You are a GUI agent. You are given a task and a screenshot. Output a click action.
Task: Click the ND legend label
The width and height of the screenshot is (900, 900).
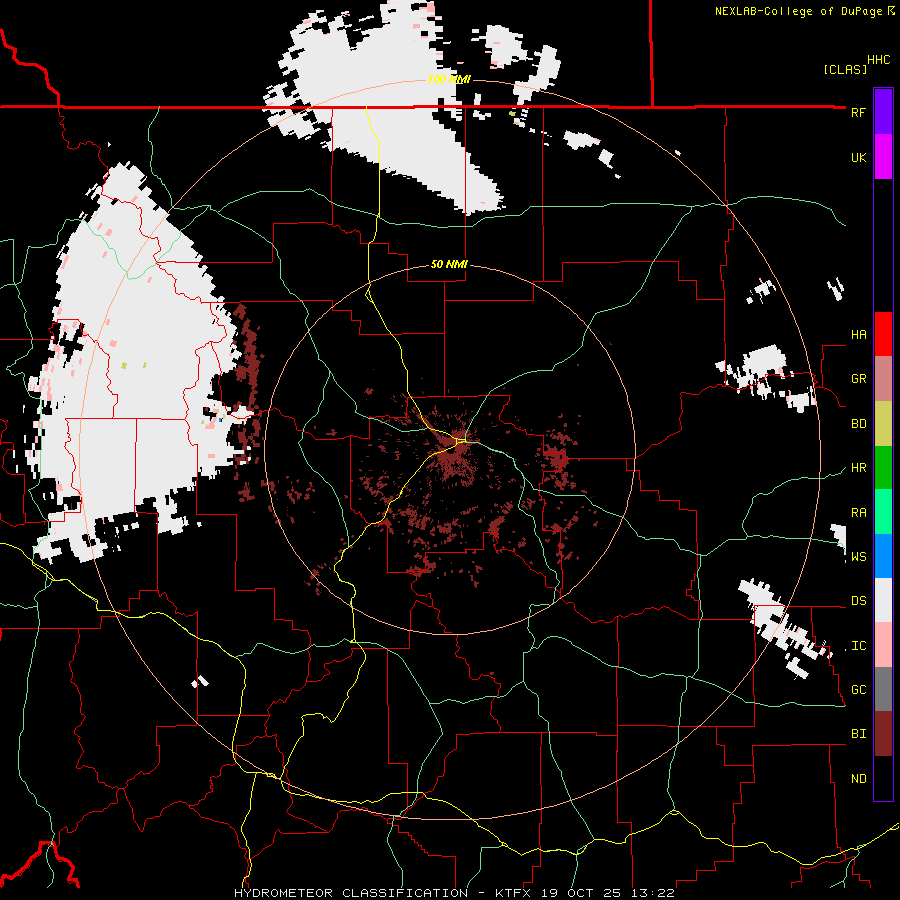(x=858, y=779)
